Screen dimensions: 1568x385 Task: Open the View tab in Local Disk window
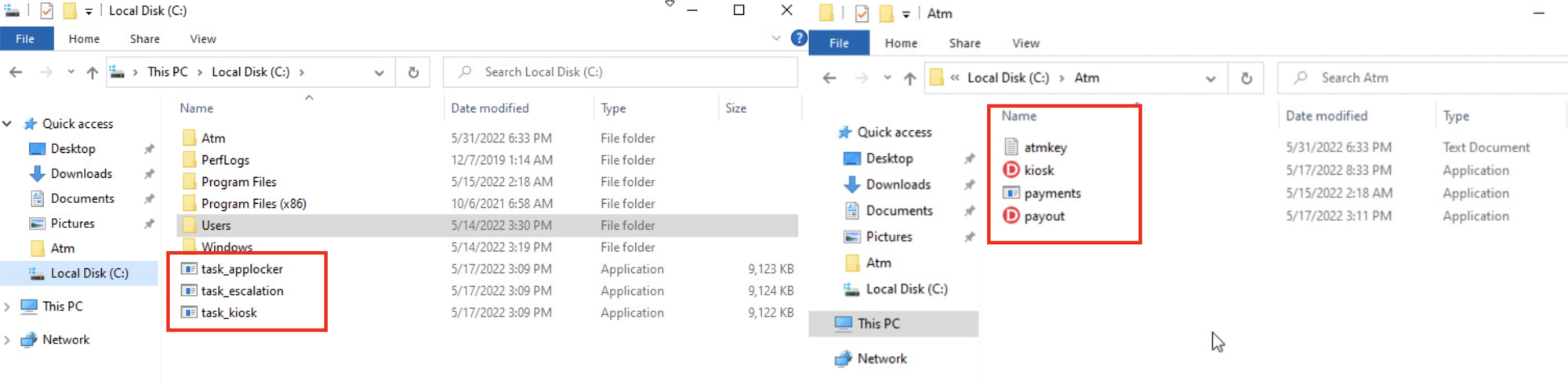point(202,38)
